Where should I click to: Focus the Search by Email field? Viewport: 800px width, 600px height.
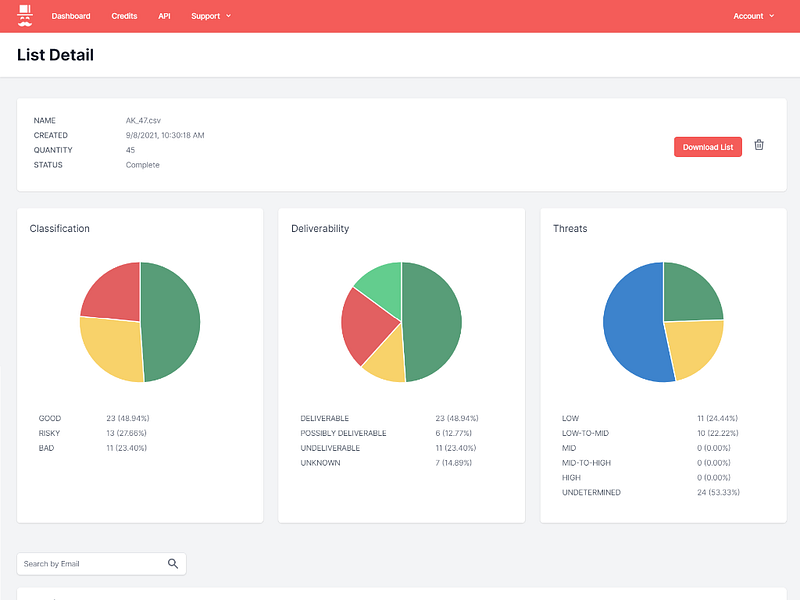click(101, 564)
